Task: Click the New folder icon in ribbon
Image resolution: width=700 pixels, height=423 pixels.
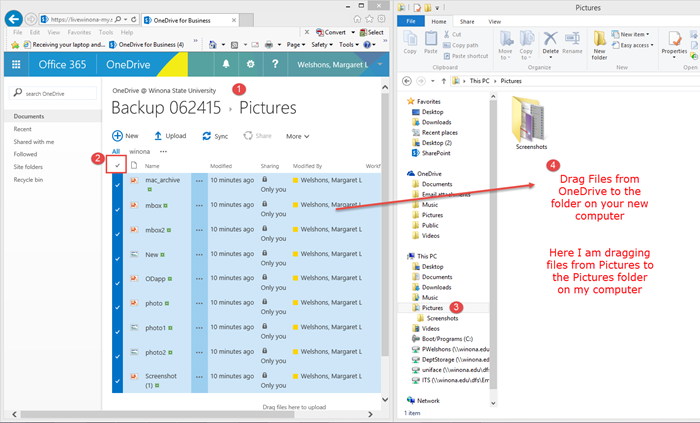Action: point(599,45)
